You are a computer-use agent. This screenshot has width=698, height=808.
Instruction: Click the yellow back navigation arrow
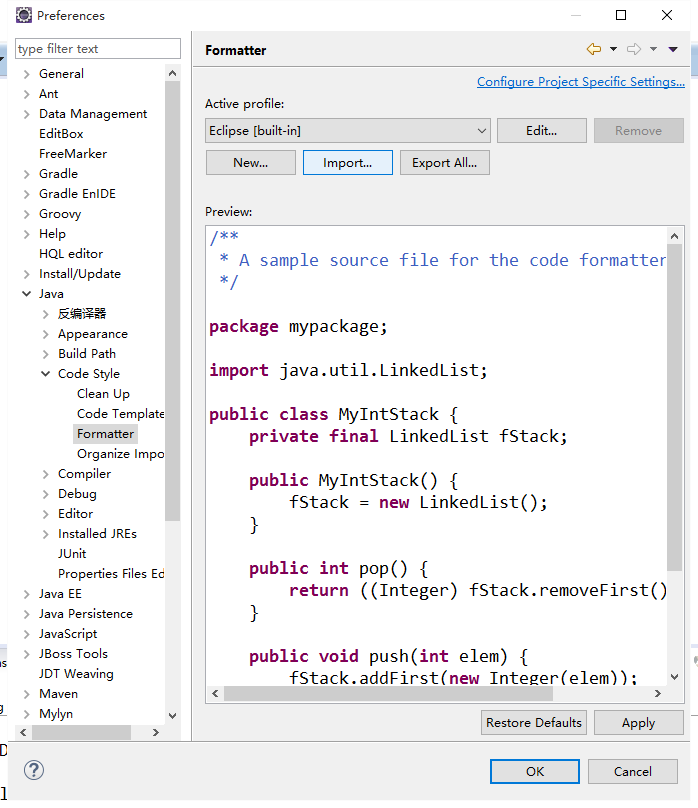pos(593,49)
